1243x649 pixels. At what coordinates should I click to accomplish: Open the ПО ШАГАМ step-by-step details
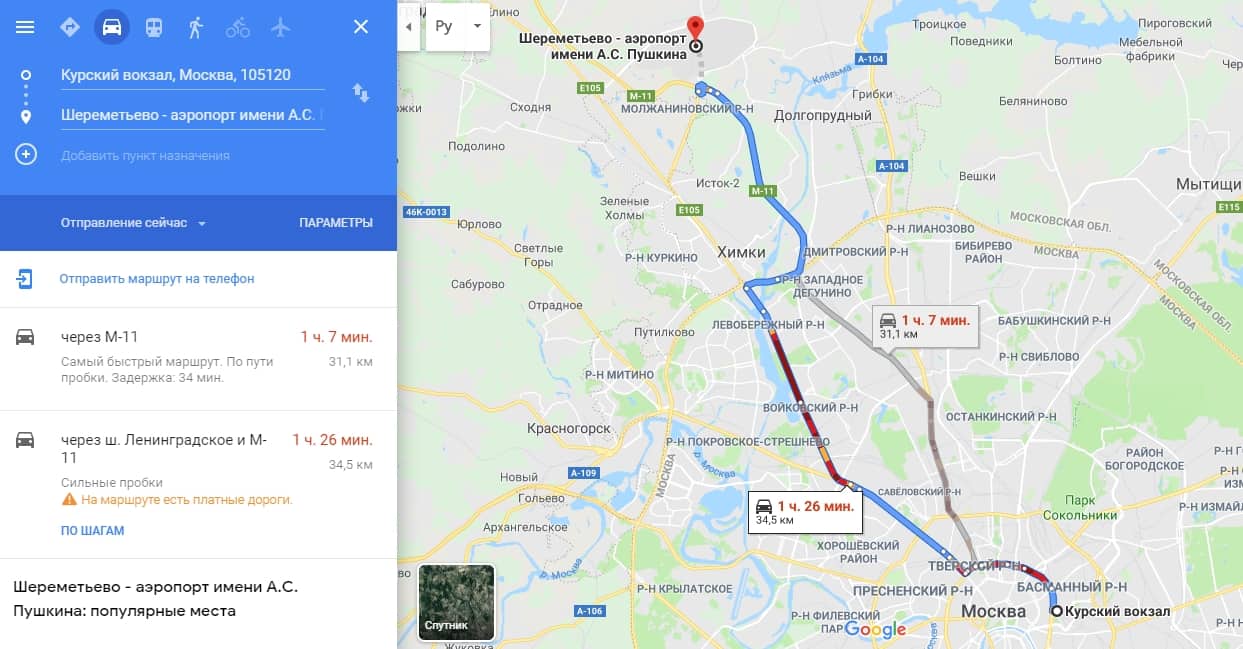[92, 530]
